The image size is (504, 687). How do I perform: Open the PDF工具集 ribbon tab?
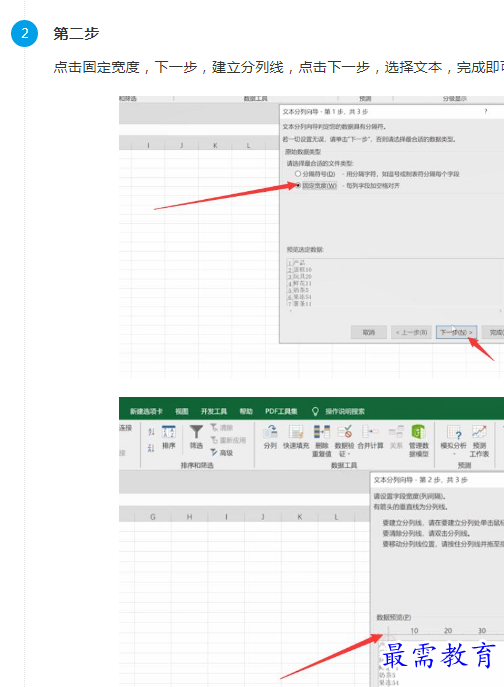(x=281, y=411)
